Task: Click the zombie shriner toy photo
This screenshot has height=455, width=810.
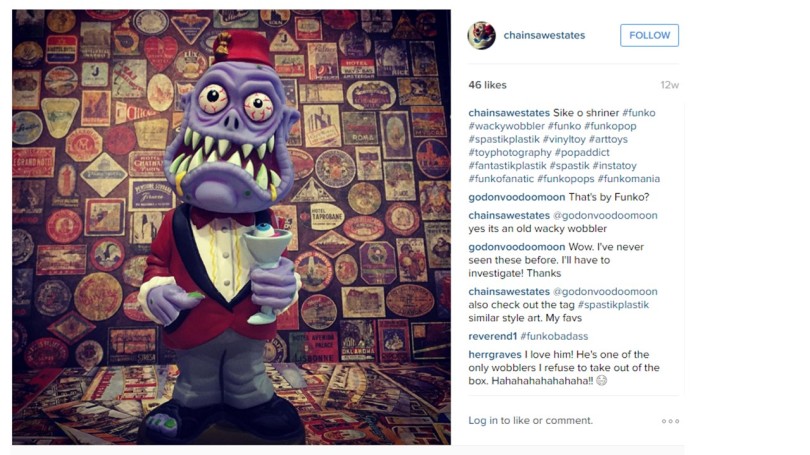Action: (231, 227)
